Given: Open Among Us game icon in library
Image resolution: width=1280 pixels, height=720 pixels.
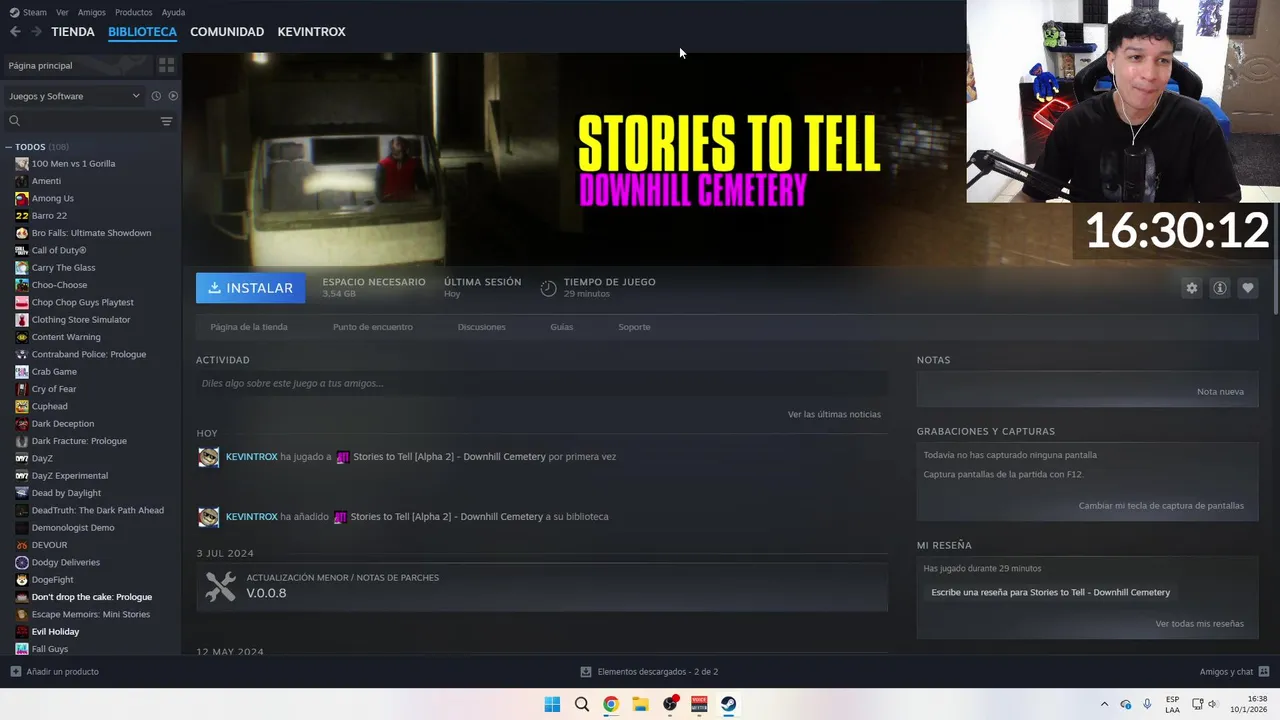Looking at the screenshot, I should (x=21, y=198).
